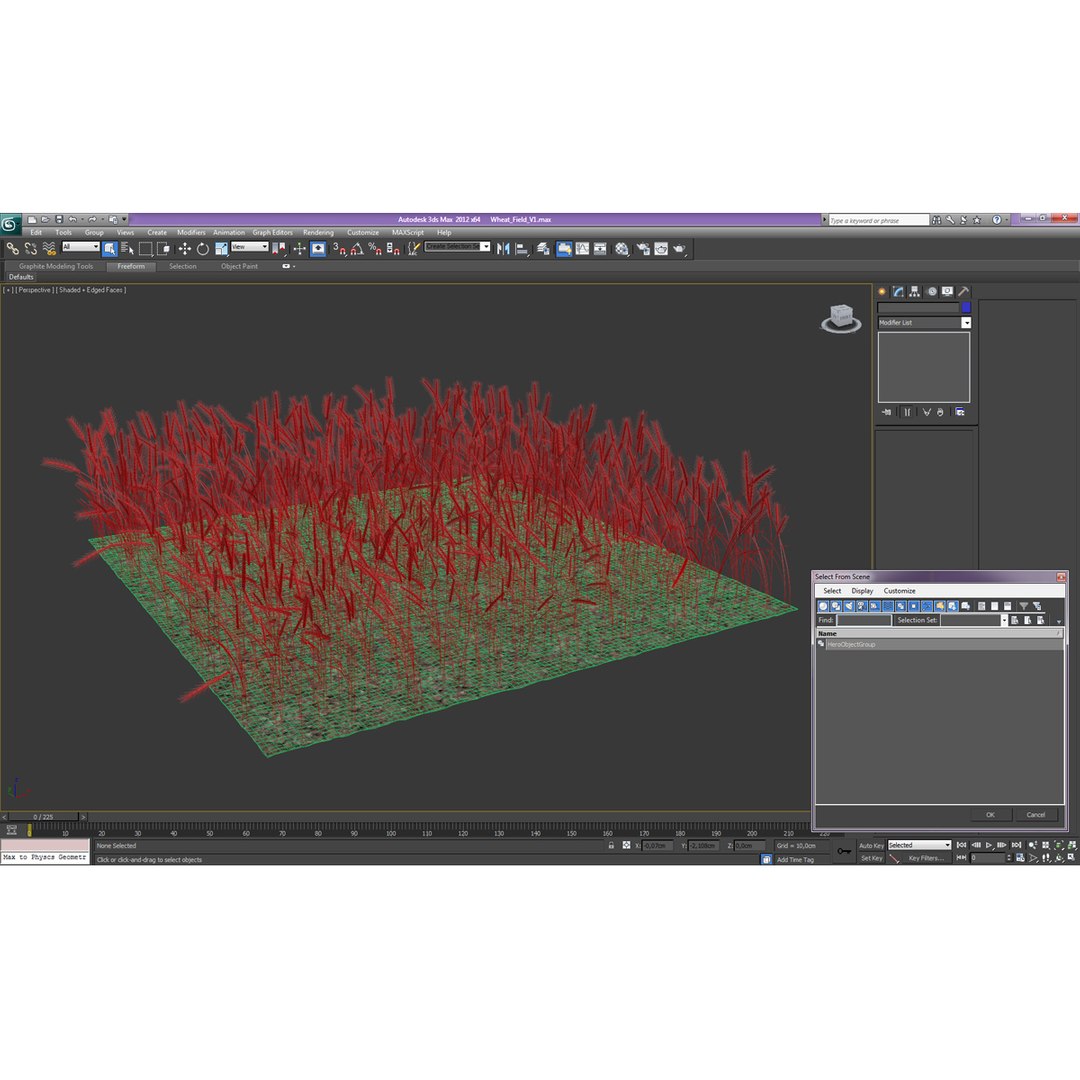Toggle the Selection Lock icon in status bar
Image resolution: width=1080 pixels, height=1080 pixels.
pos(611,845)
